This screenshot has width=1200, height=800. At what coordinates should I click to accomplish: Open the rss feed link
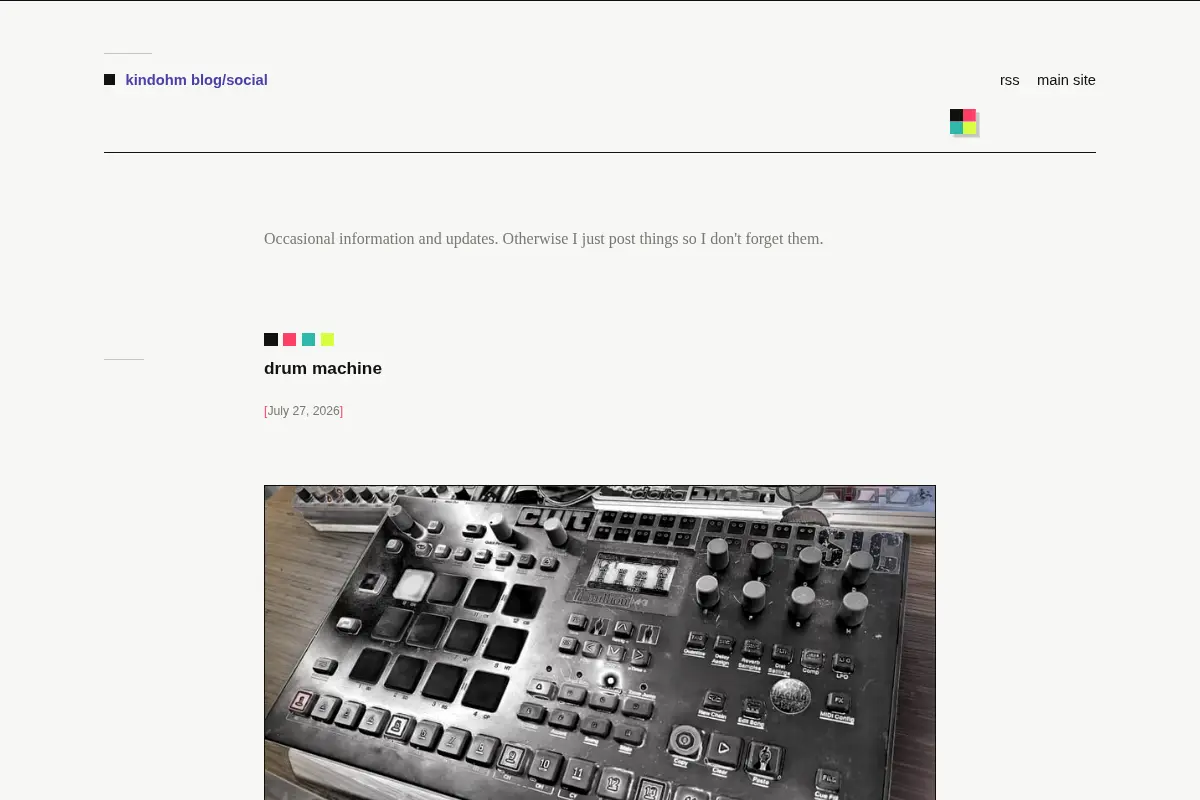1010,80
